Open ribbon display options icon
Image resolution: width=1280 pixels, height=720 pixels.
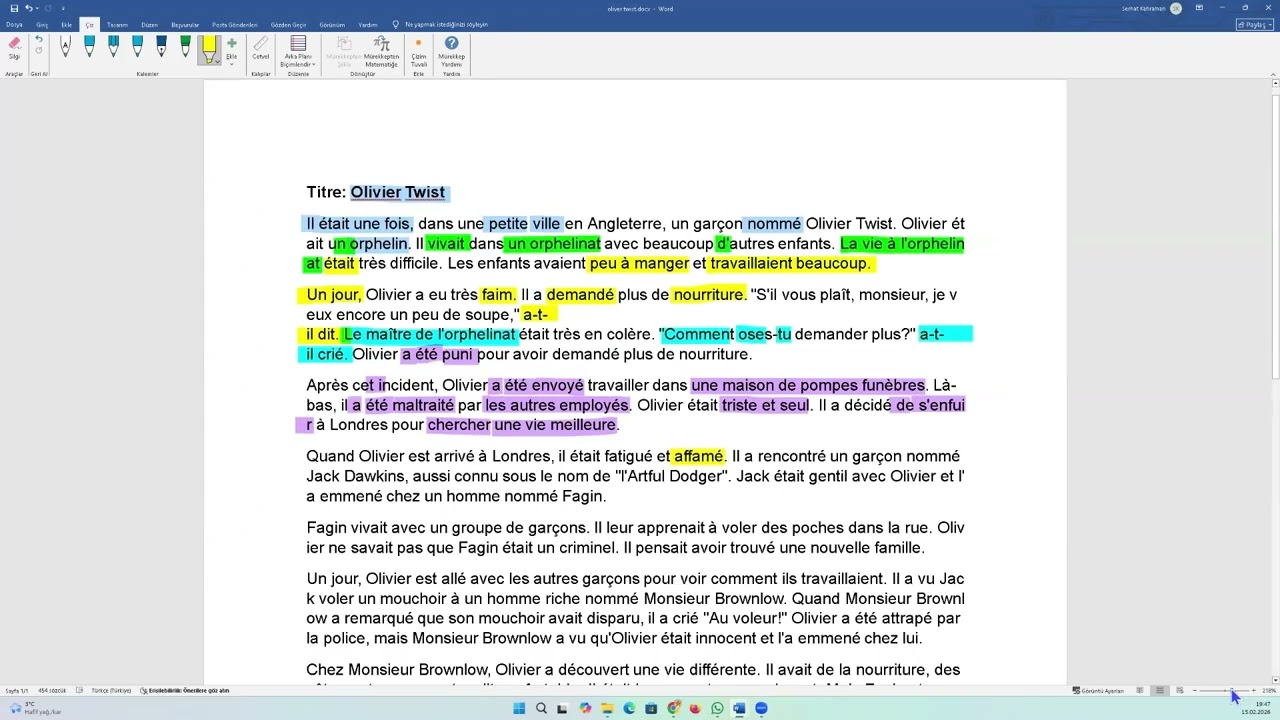click(x=1199, y=8)
